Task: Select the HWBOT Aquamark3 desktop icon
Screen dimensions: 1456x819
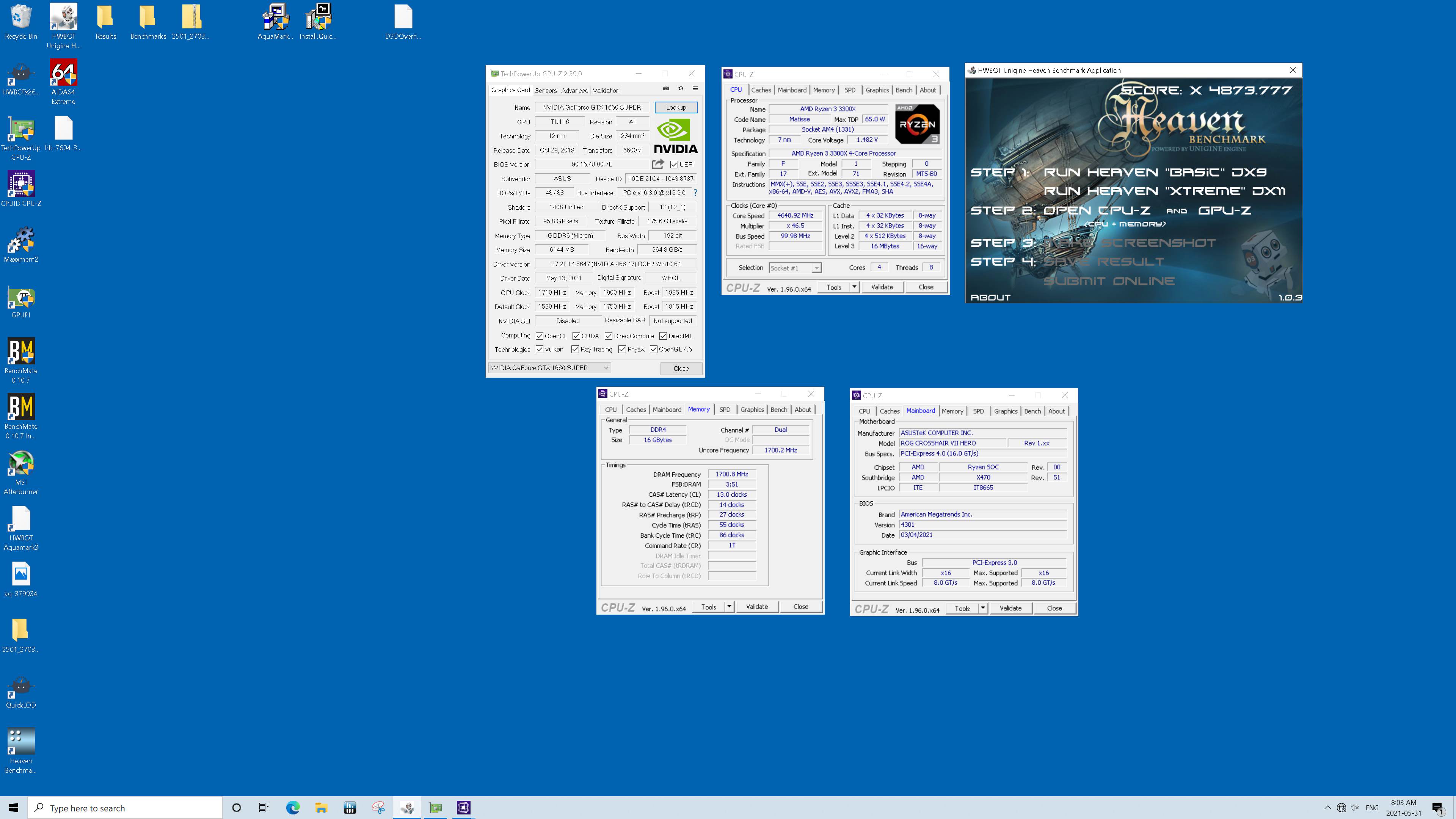Action: pos(21,528)
